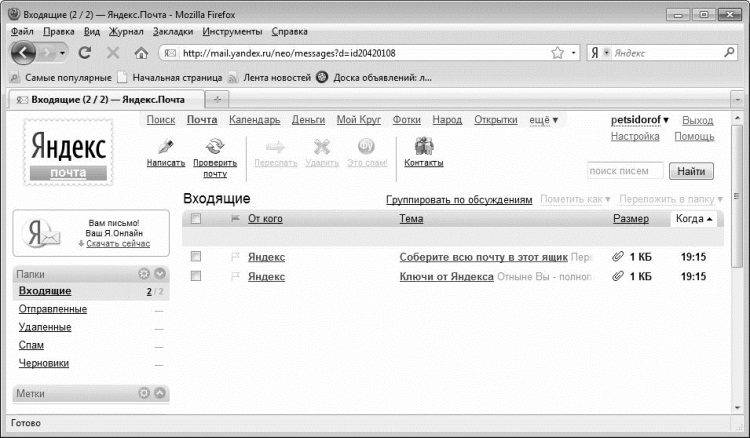Open the Контакты people icon
Screen dimensions: 750x438
(424, 146)
